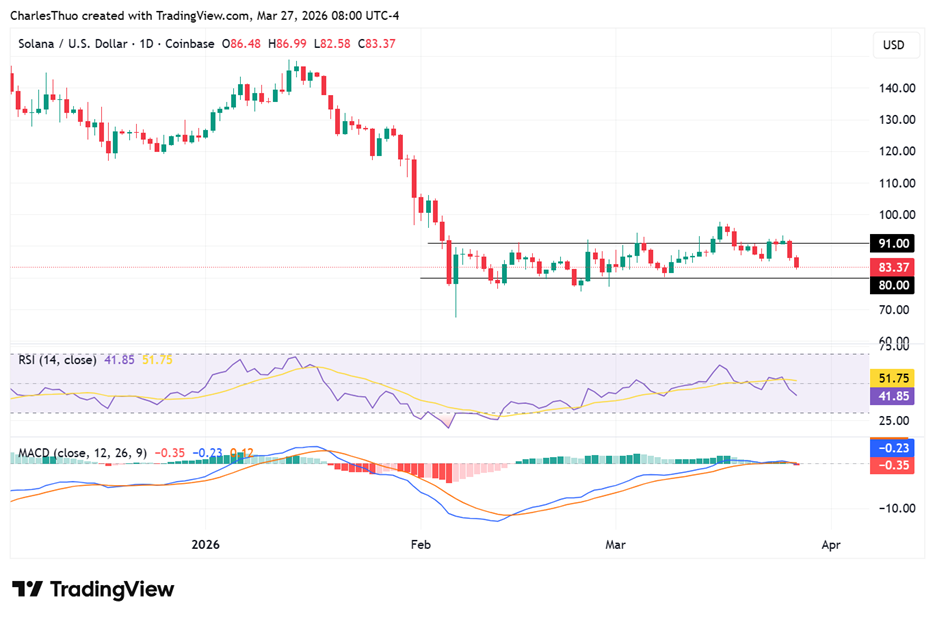The height and width of the screenshot is (620, 935).
Task: Click the red -0.35 MACD axis tag
Action: pyautogui.click(x=893, y=465)
